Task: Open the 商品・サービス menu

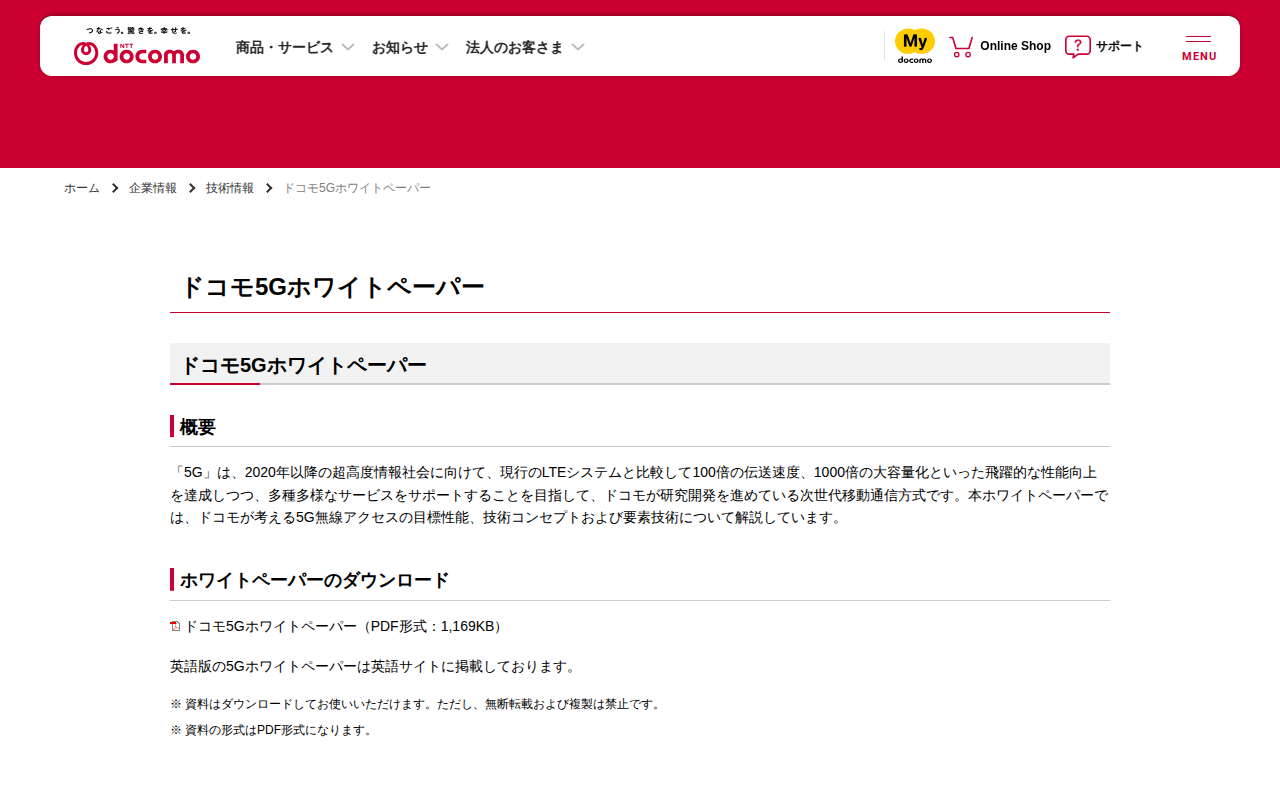Action: point(284,47)
